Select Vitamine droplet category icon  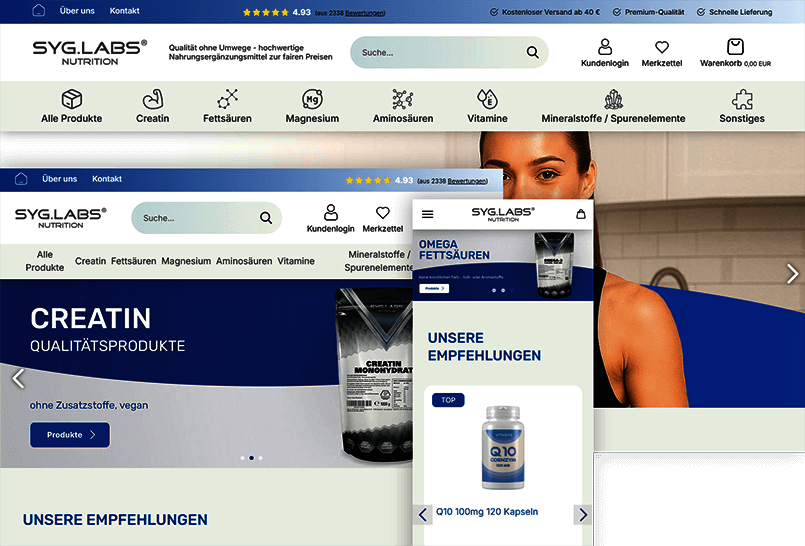[x=487, y=98]
